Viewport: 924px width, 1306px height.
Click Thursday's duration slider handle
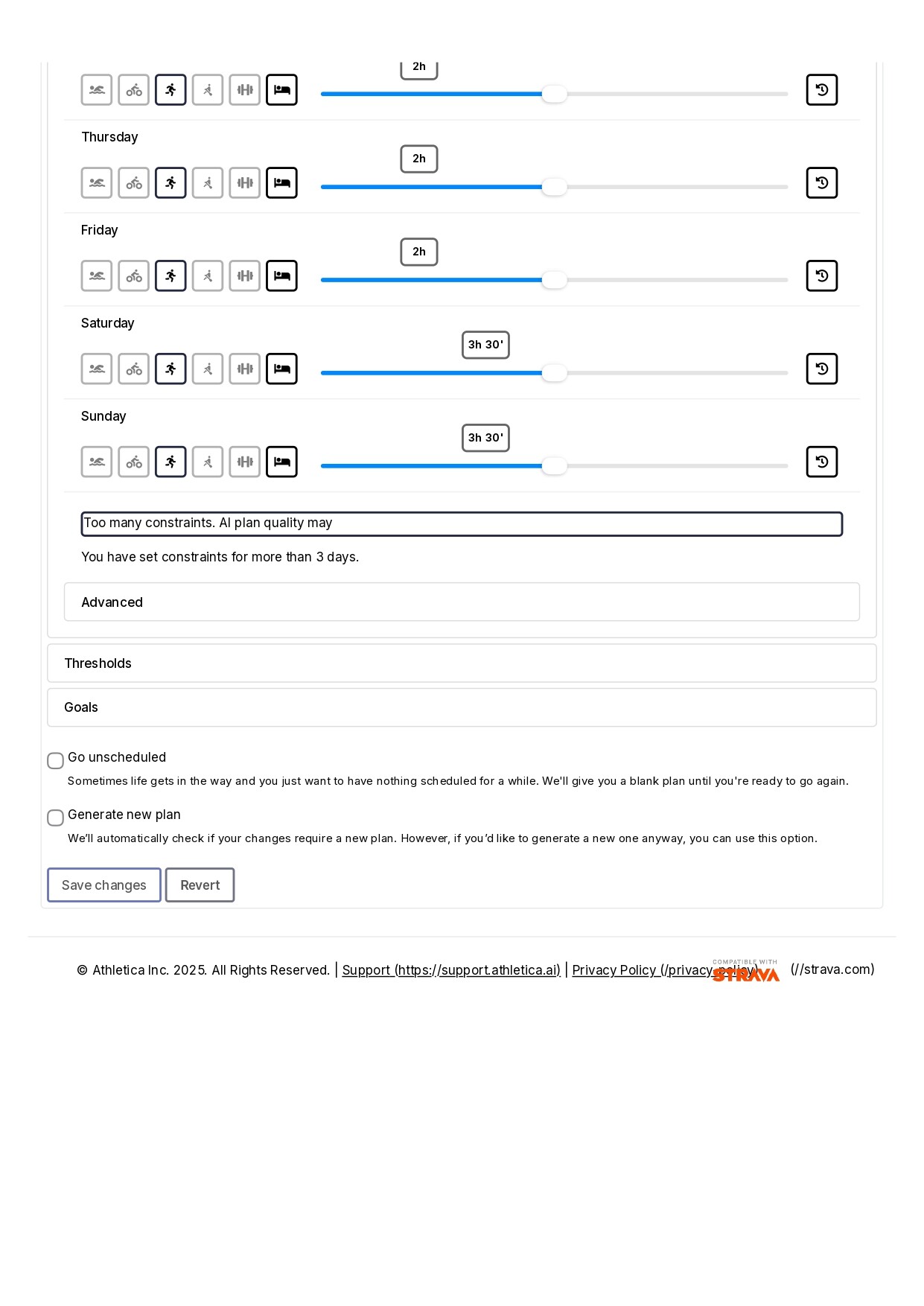[x=554, y=187]
